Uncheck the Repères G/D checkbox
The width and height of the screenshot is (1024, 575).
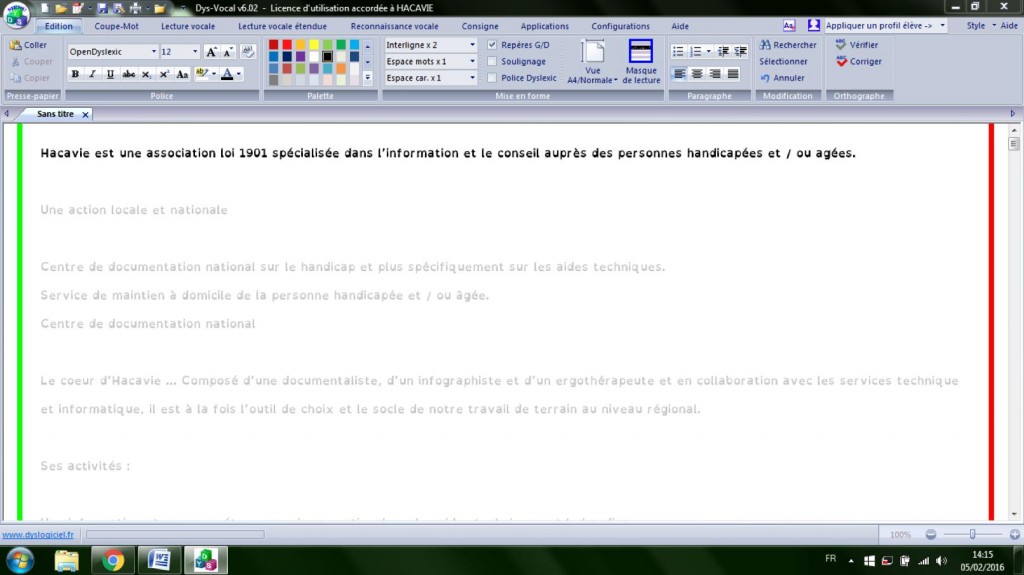pyautogui.click(x=492, y=45)
